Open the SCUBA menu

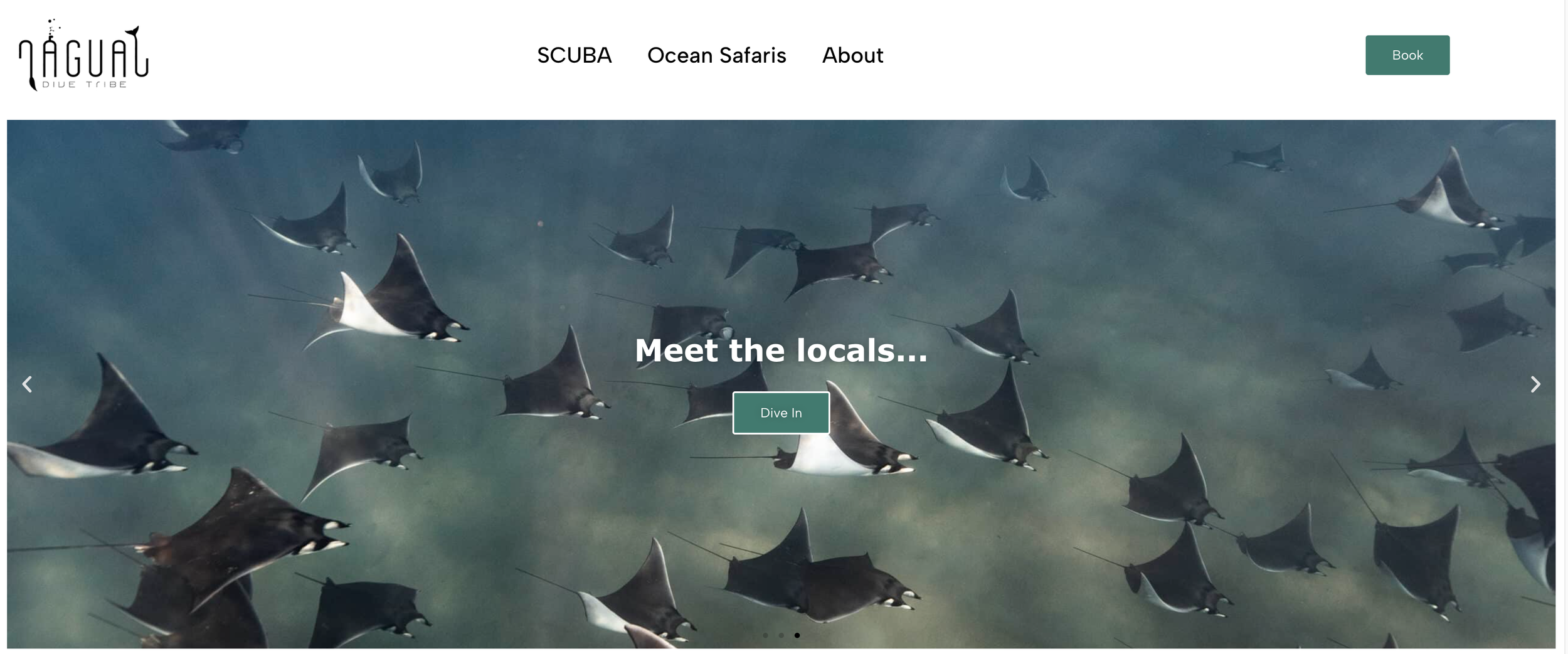(574, 55)
